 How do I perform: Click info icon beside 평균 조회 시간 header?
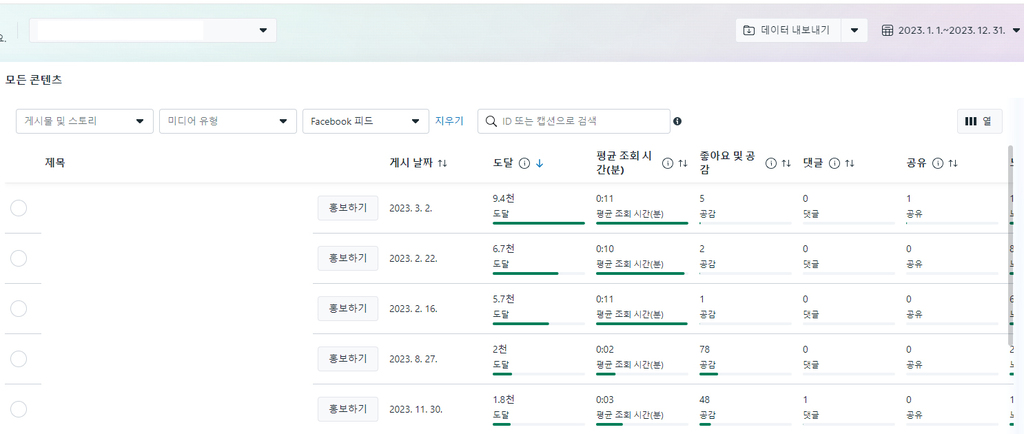[x=667, y=164]
